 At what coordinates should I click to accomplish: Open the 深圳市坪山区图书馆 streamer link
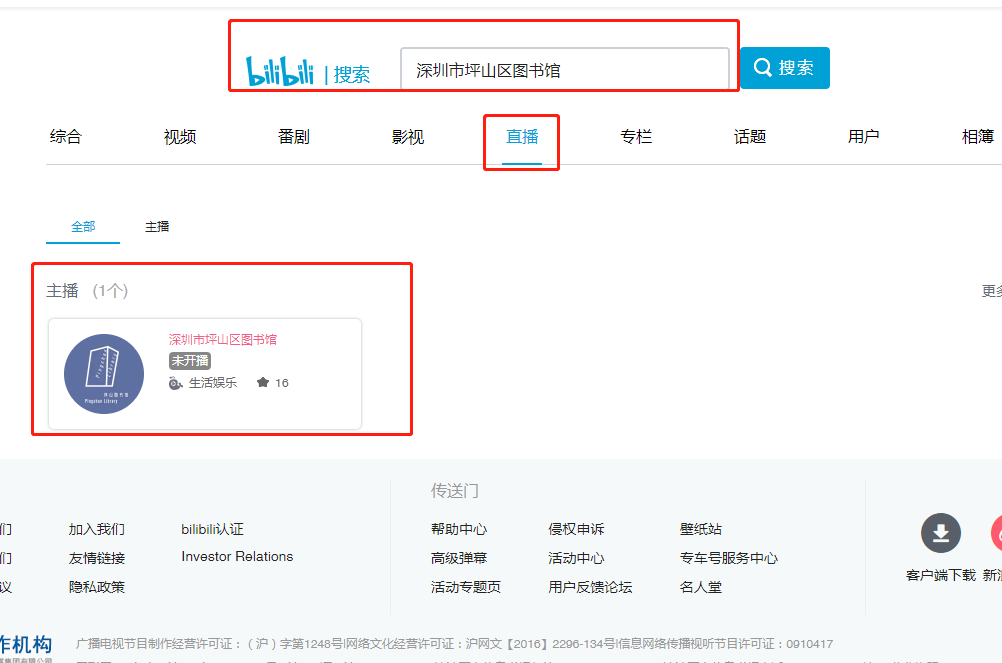pyautogui.click(x=223, y=339)
